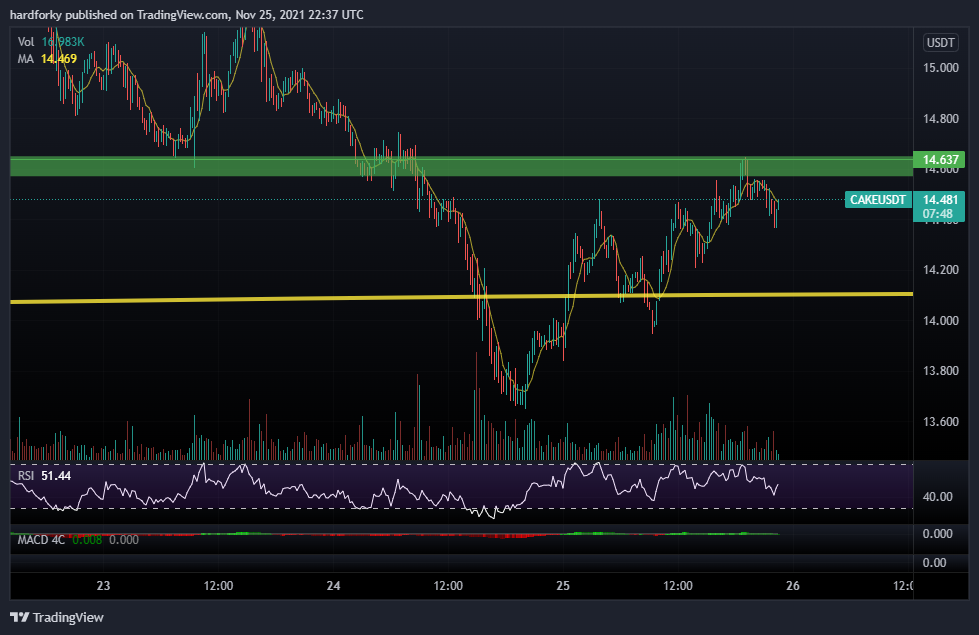Click the 15.000 price axis label

pyautogui.click(x=940, y=68)
